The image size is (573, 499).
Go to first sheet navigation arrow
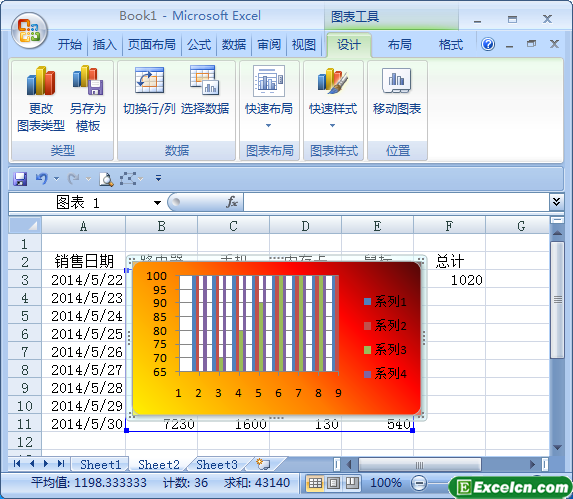[17, 464]
